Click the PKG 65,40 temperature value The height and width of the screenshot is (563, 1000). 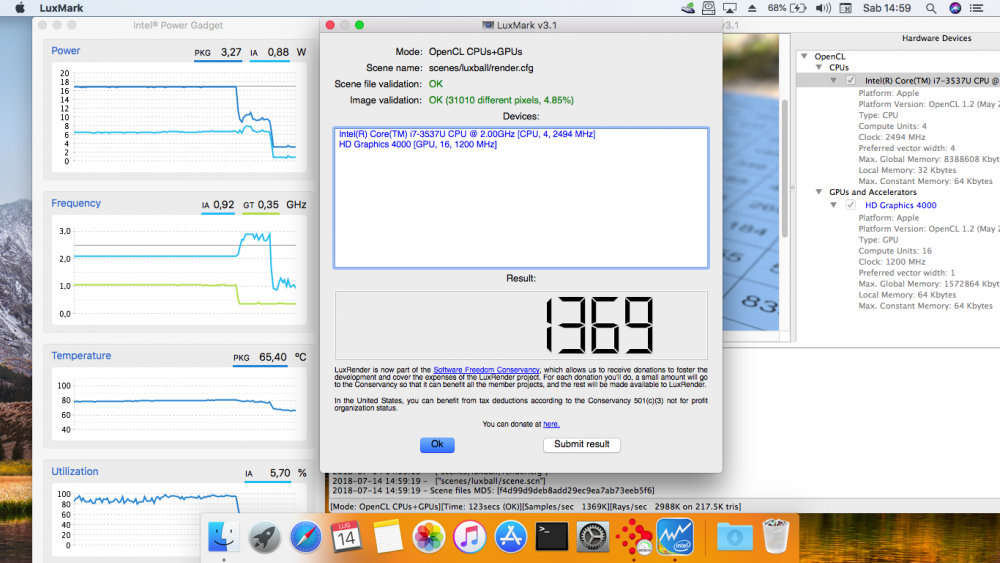[260, 357]
